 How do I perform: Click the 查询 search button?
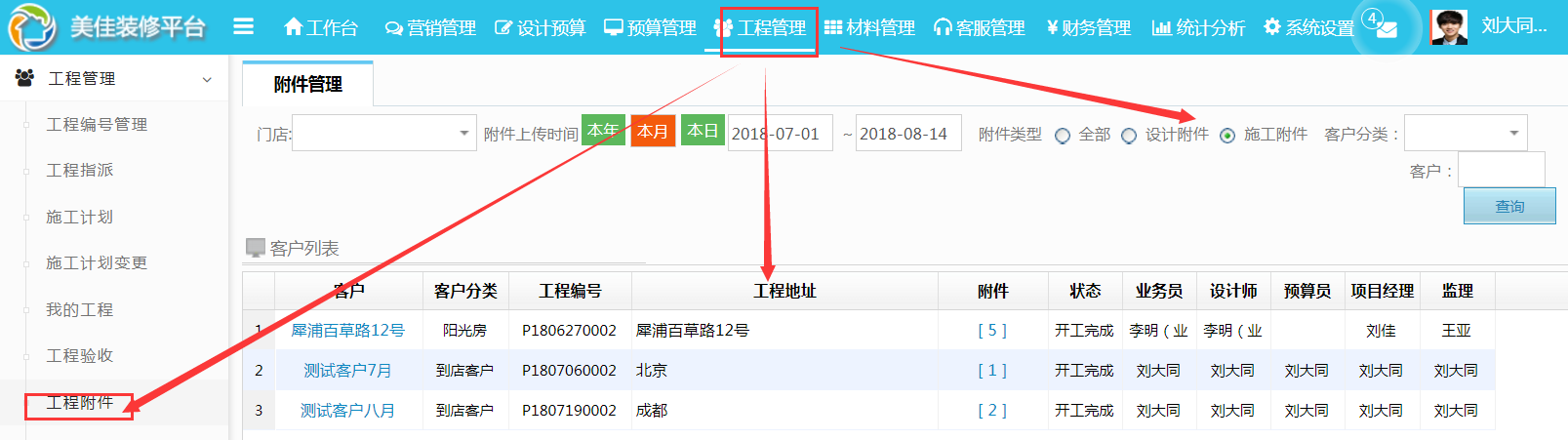[x=1508, y=206]
